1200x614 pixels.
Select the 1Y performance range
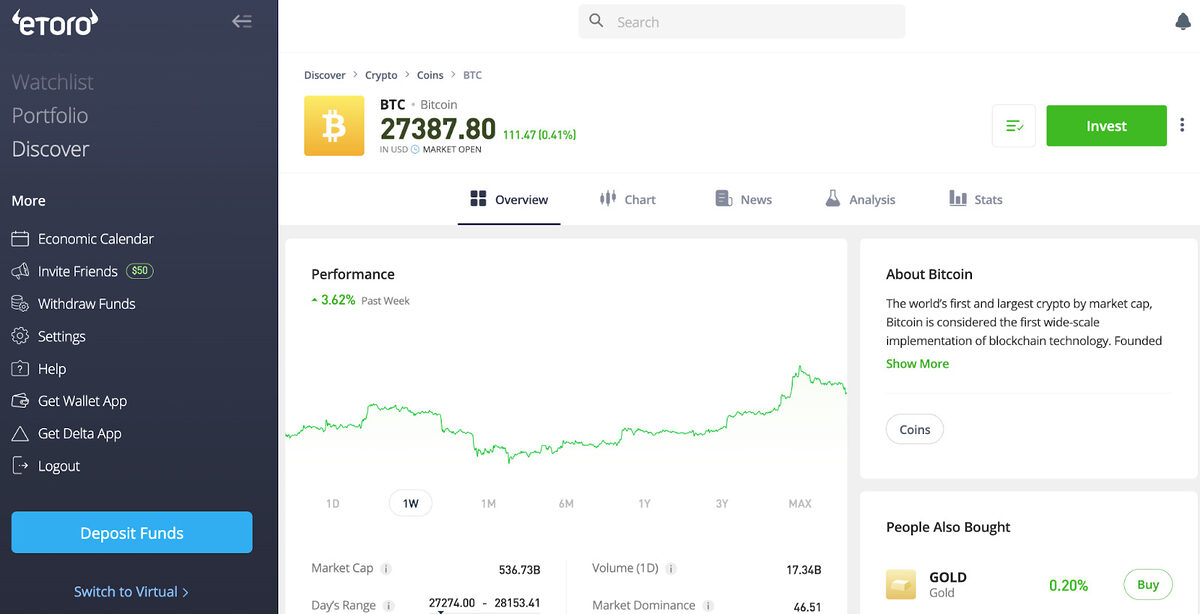644,503
